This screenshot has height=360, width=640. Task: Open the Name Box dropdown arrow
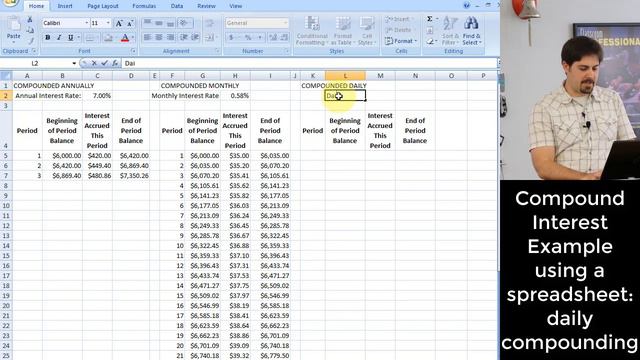(x=74, y=63)
